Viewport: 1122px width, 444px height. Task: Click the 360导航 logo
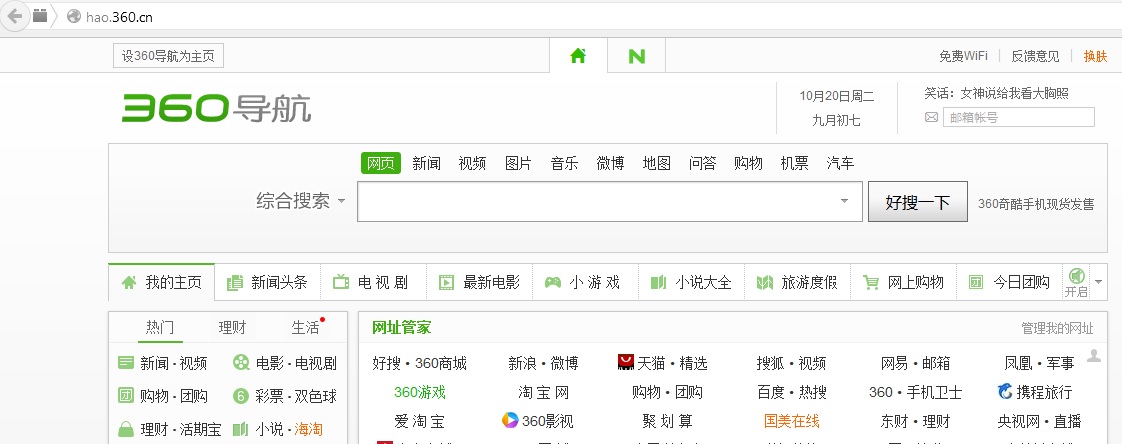[217, 108]
